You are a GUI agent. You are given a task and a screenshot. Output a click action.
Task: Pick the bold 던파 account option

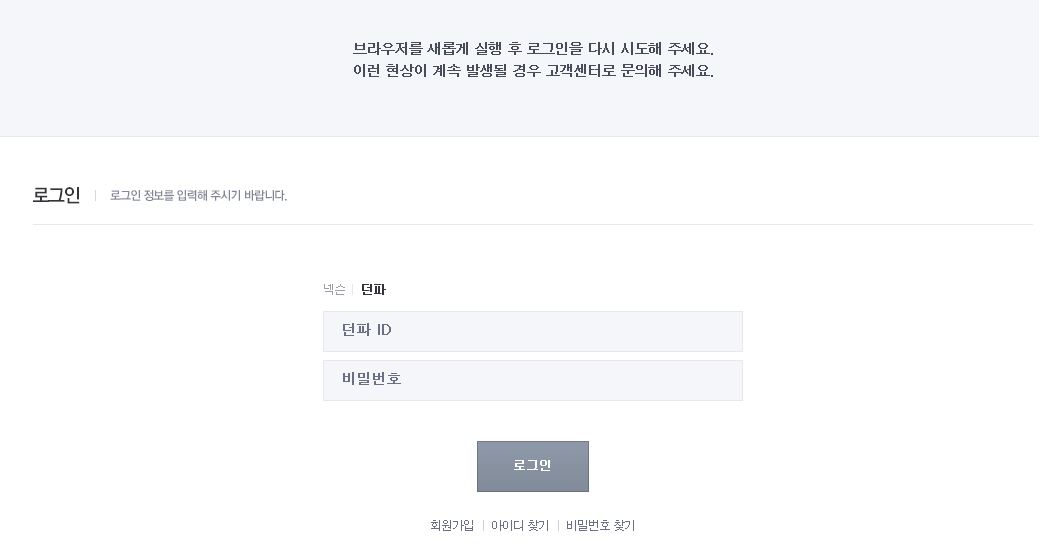click(373, 290)
